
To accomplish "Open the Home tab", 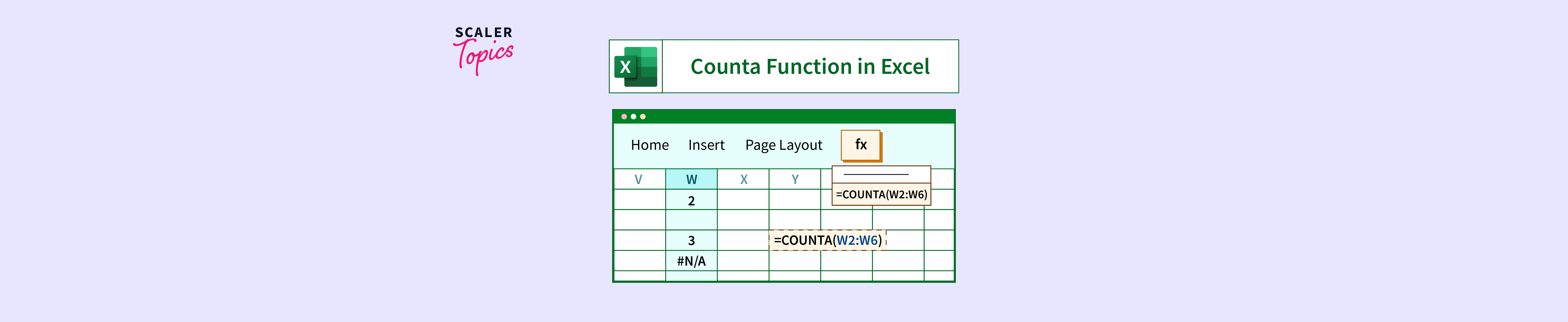I will pyautogui.click(x=650, y=145).
